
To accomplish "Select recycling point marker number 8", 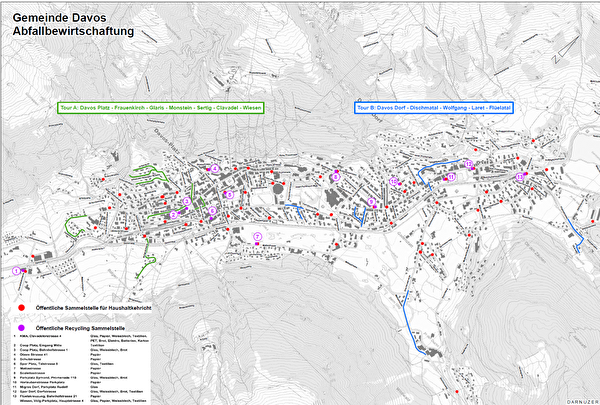I will coord(336,177).
